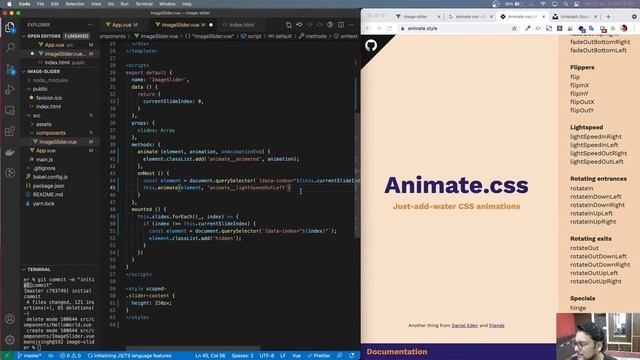Image resolution: width=640 pixels, height=360 pixels.
Task: Open the macOS Spotlight search icon
Action: tap(566, 4)
